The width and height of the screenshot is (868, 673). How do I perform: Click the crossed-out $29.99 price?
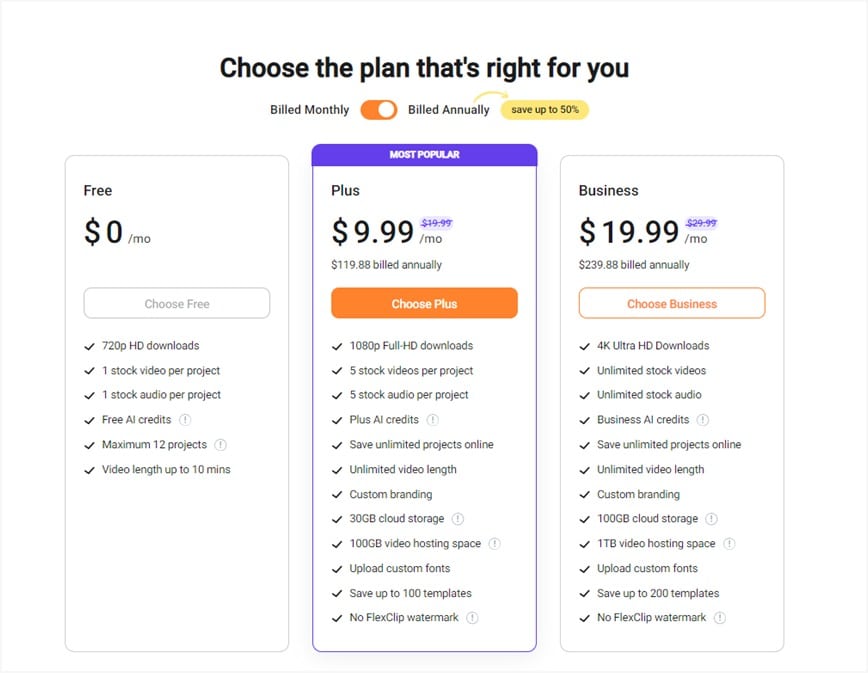701,224
